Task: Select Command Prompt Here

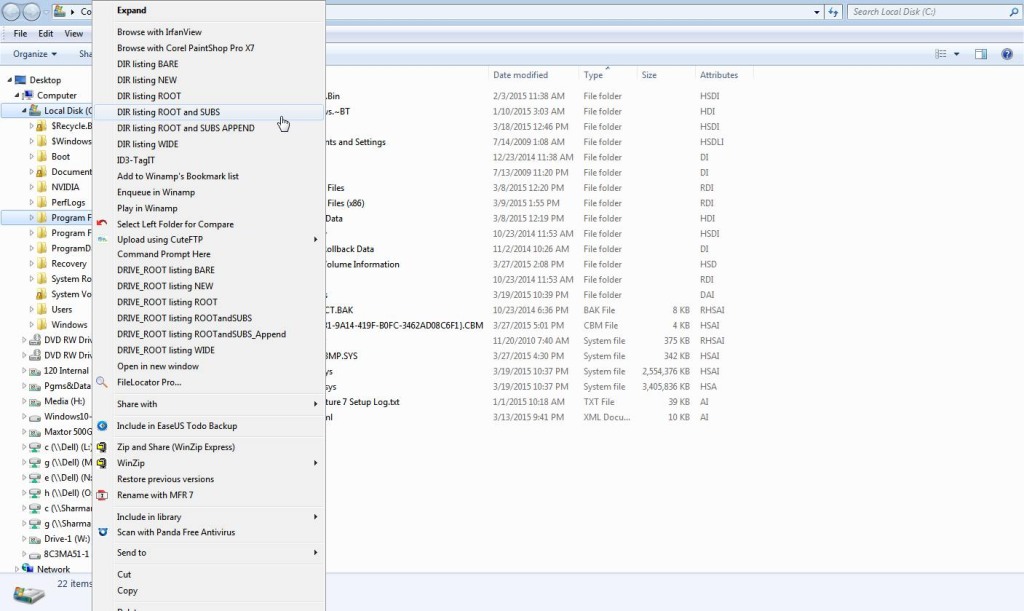Action: click(x=163, y=254)
